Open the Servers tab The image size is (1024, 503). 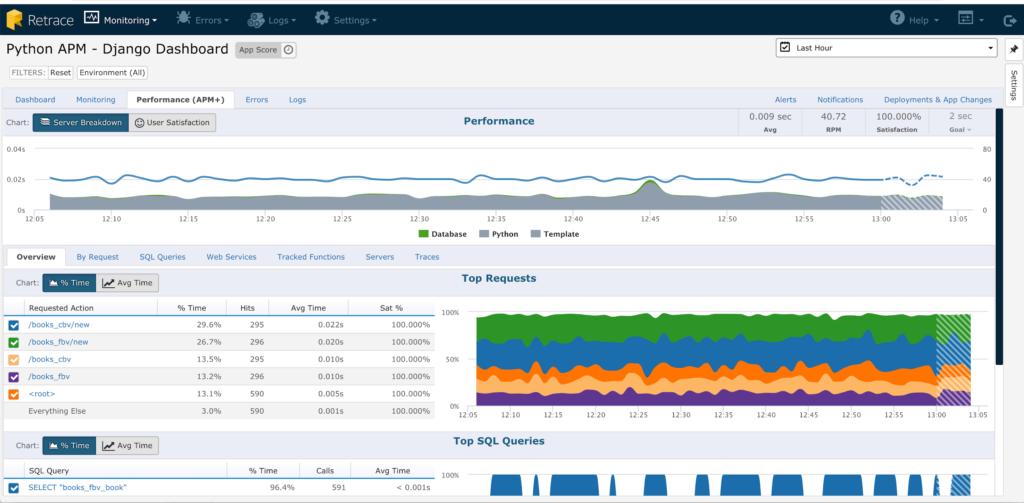click(379, 257)
